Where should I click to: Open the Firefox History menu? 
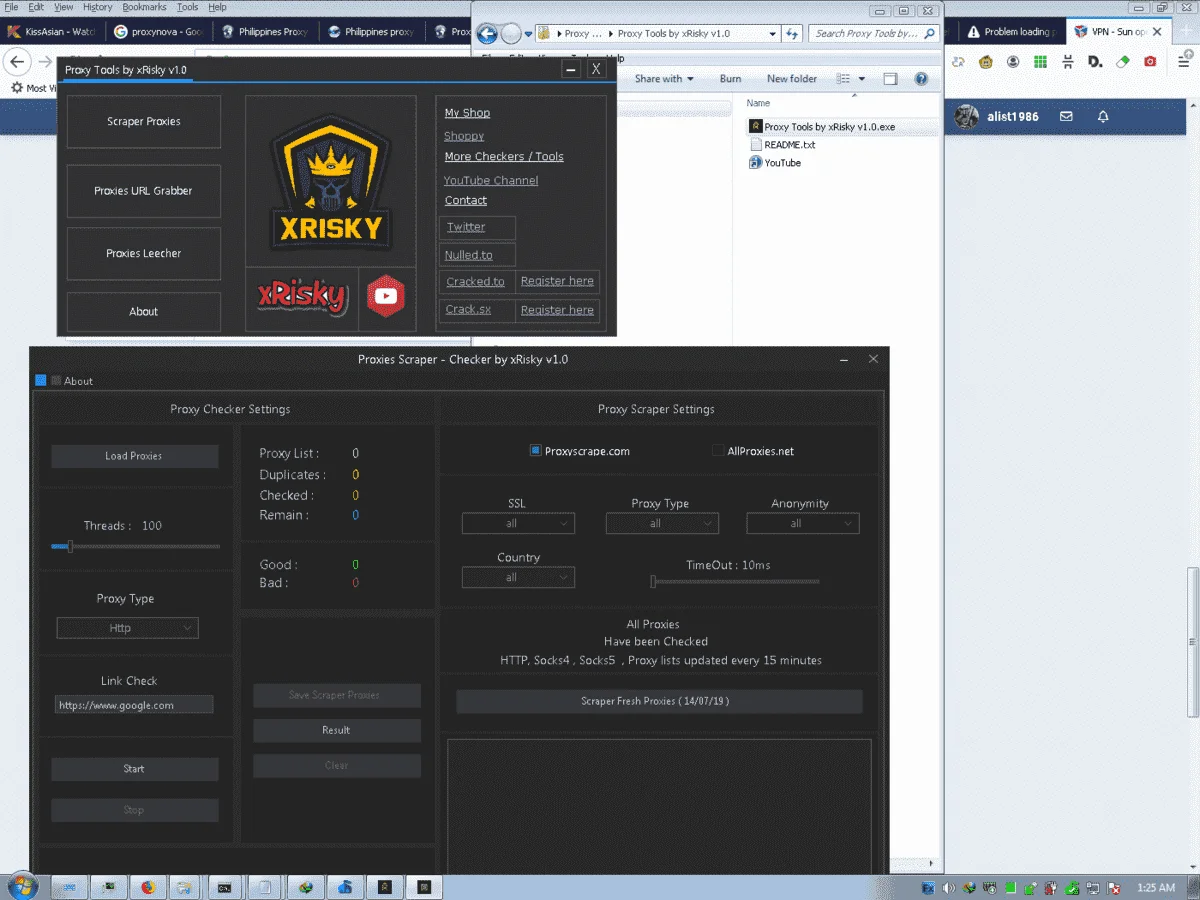point(97,7)
